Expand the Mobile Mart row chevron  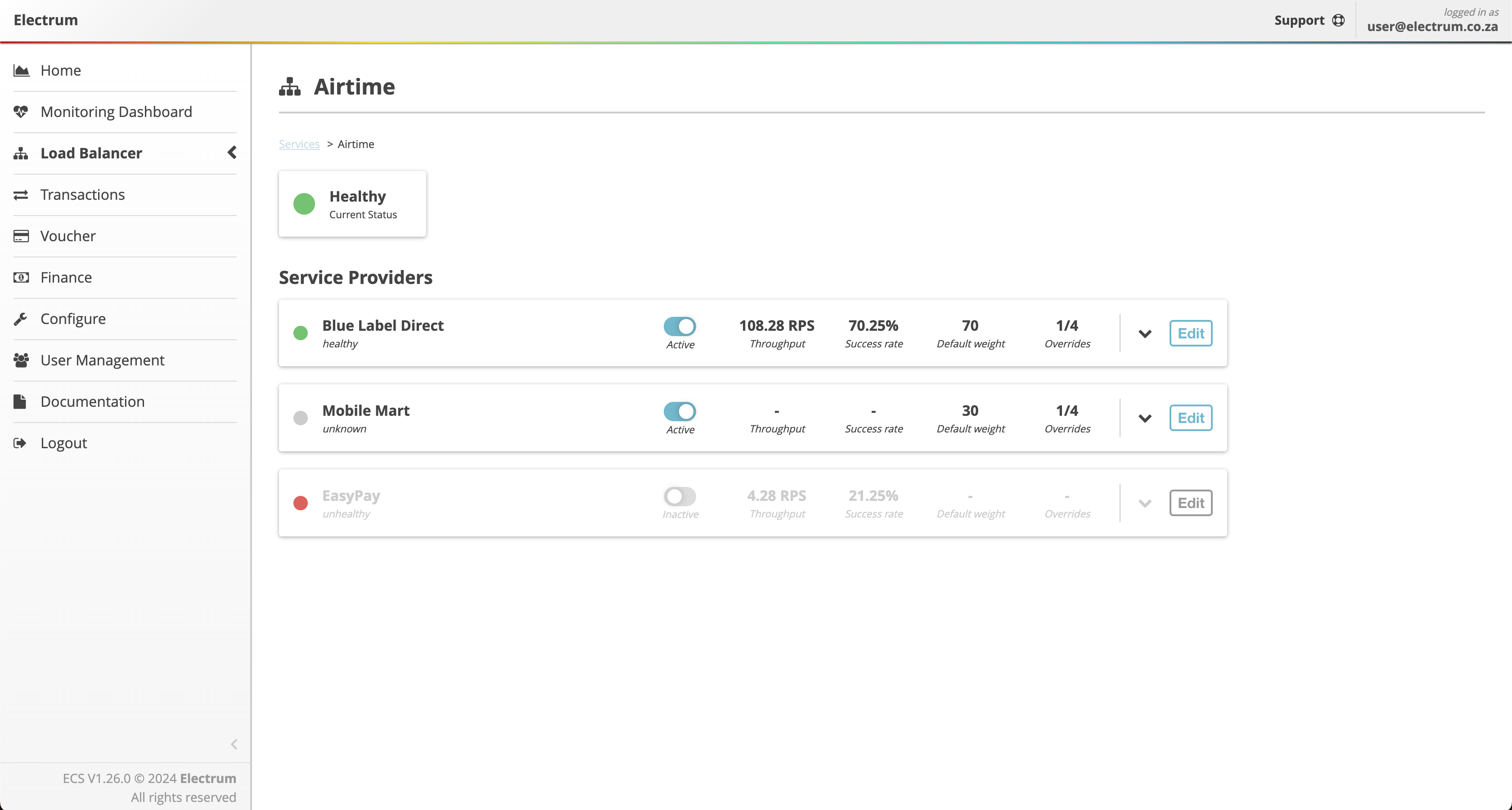[x=1144, y=418]
